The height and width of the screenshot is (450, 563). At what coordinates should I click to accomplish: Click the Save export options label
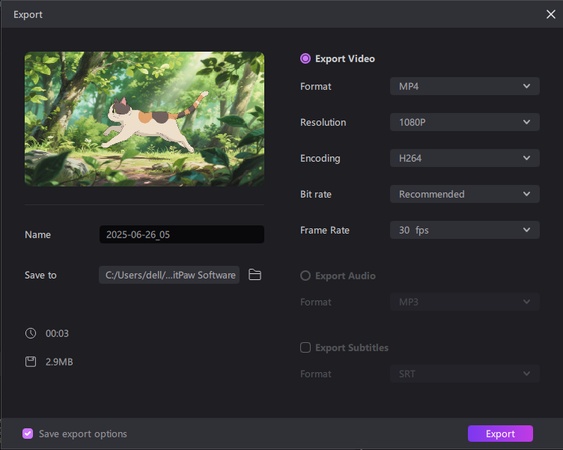[83, 434]
